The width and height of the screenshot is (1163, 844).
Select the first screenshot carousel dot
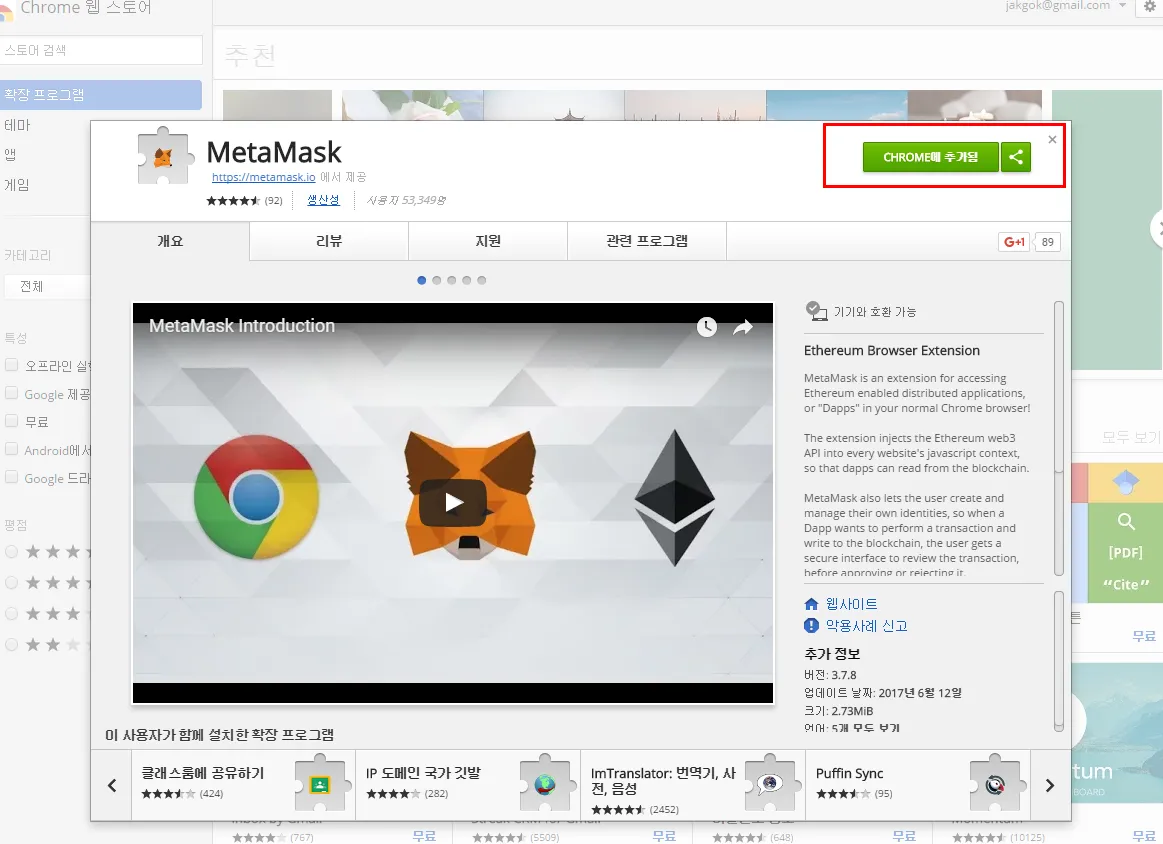point(421,280)
